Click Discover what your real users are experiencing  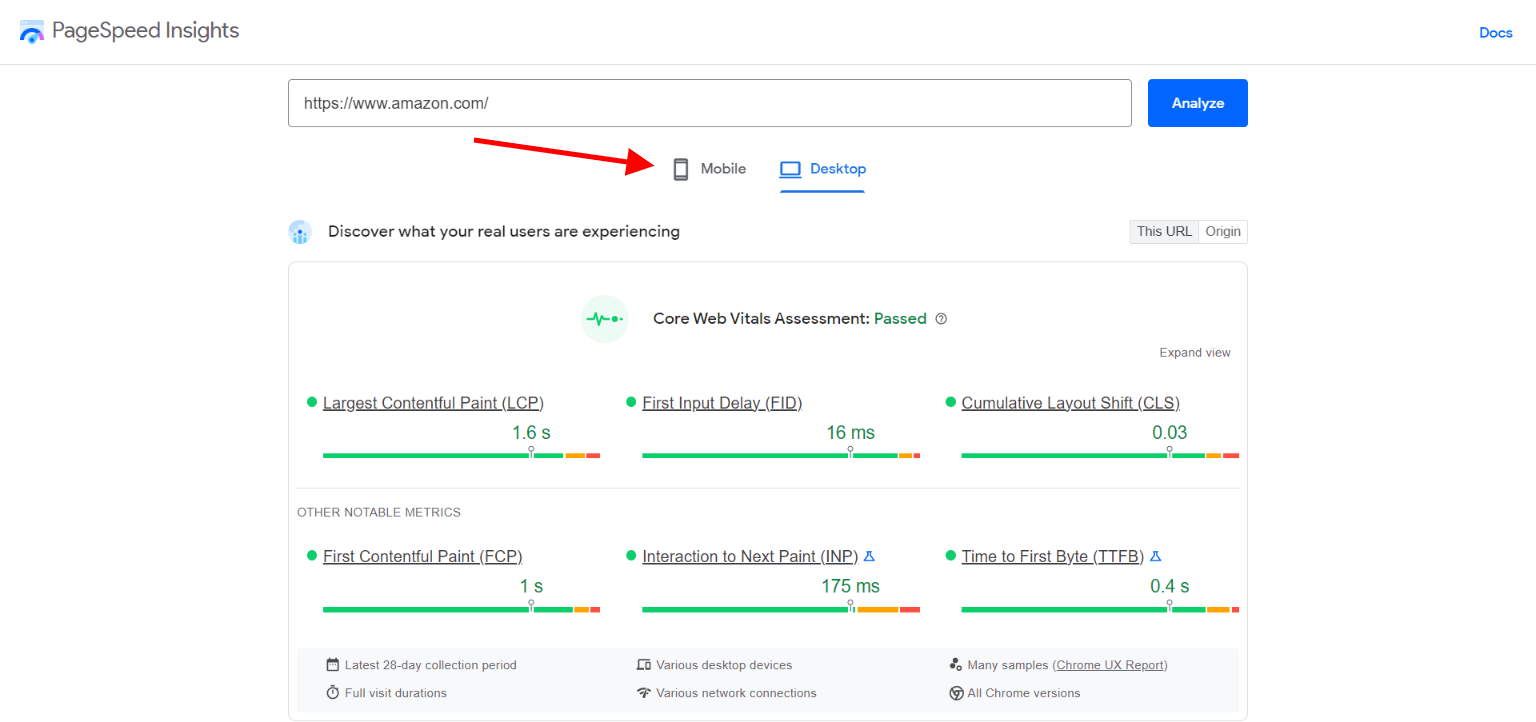point(504,232)
